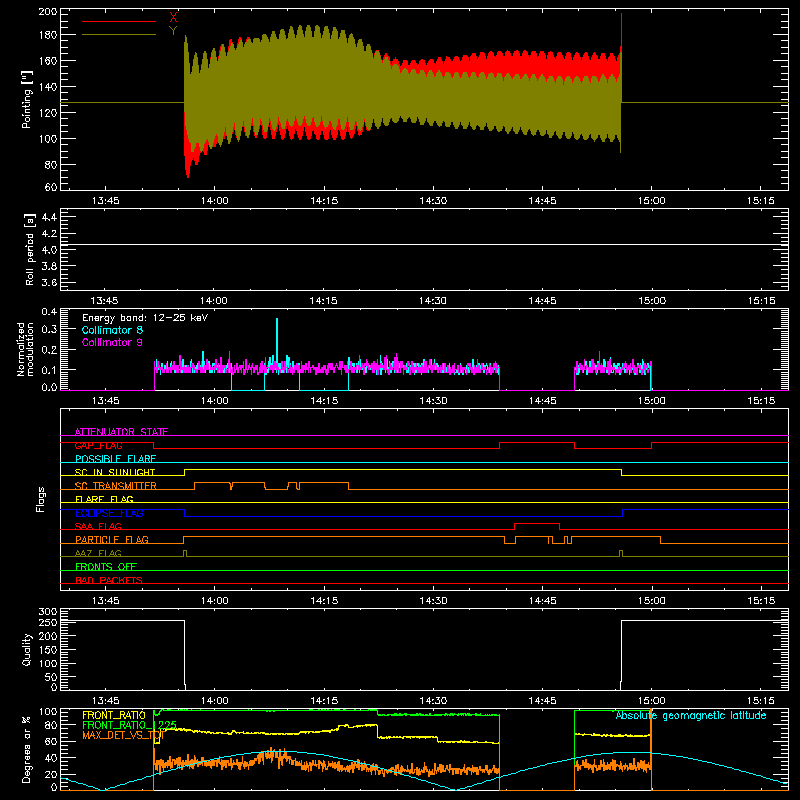Click the green FRONTS_OFF label
The height and width of the screenshot is (800, 800).
point(106,567)
